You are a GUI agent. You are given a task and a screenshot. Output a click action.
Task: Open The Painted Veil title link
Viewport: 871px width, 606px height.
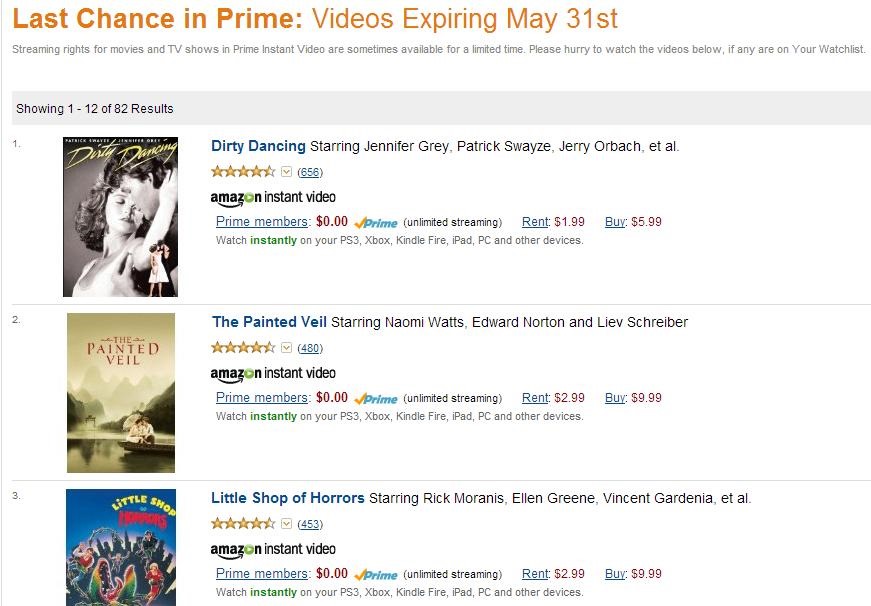pos(269,322)
